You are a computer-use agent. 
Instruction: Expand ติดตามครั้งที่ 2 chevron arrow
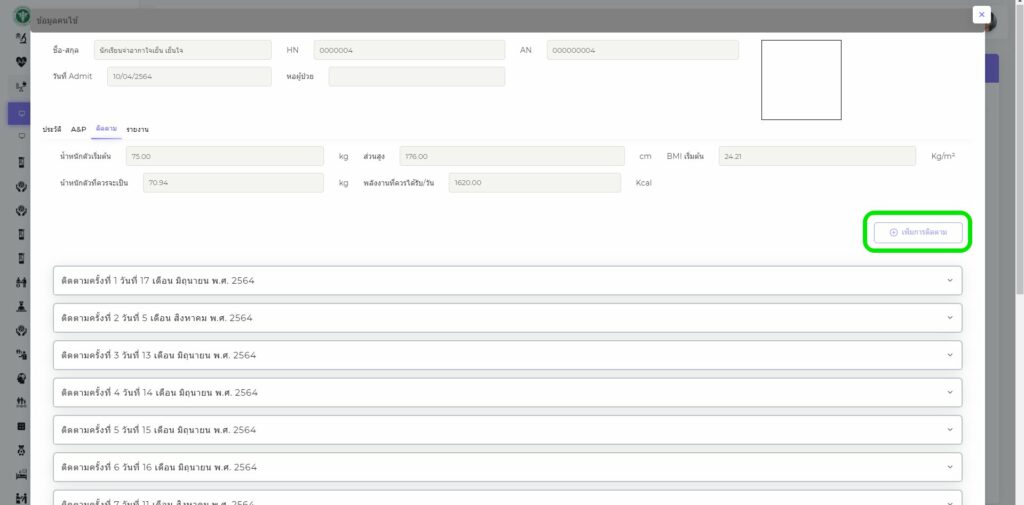point(950,318)
